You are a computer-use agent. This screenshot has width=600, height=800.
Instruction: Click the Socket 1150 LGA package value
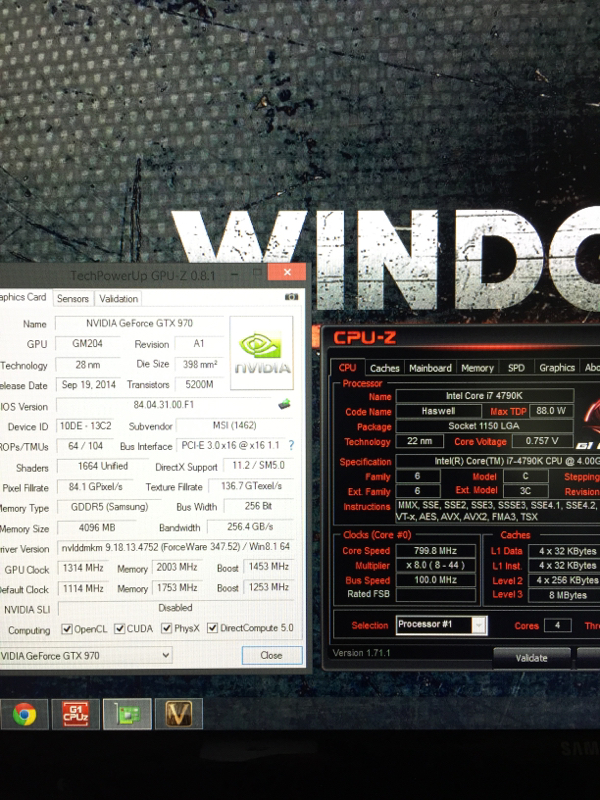click(484, 426)
